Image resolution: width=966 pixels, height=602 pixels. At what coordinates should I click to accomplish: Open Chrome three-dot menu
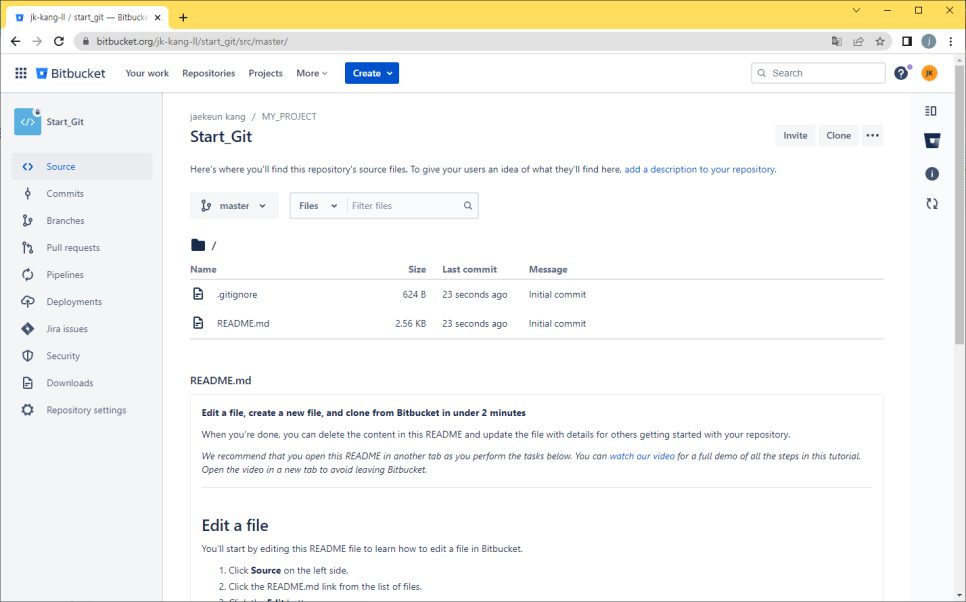pos(951,41)
